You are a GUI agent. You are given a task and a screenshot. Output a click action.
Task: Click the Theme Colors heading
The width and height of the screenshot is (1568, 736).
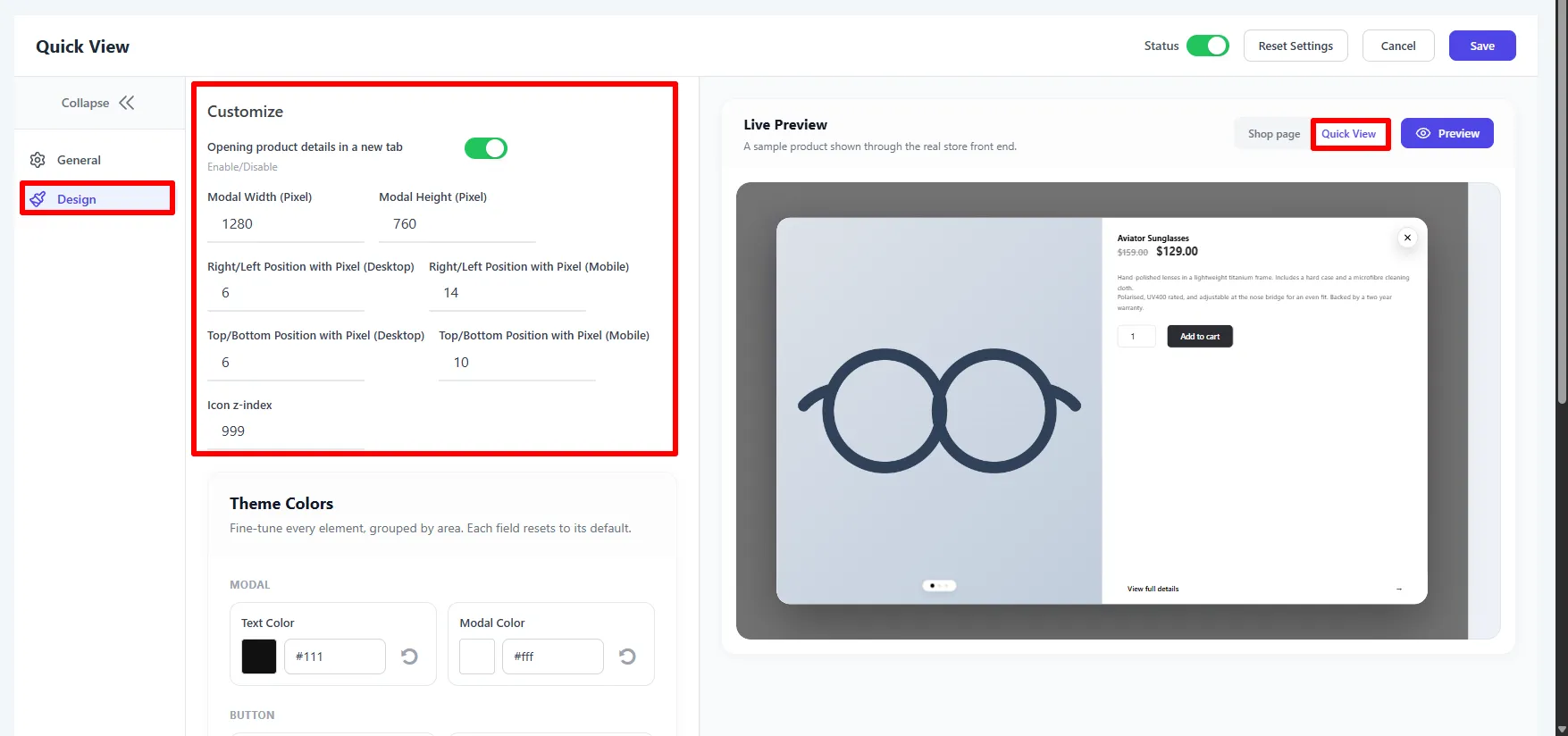(x=281, y=504)
